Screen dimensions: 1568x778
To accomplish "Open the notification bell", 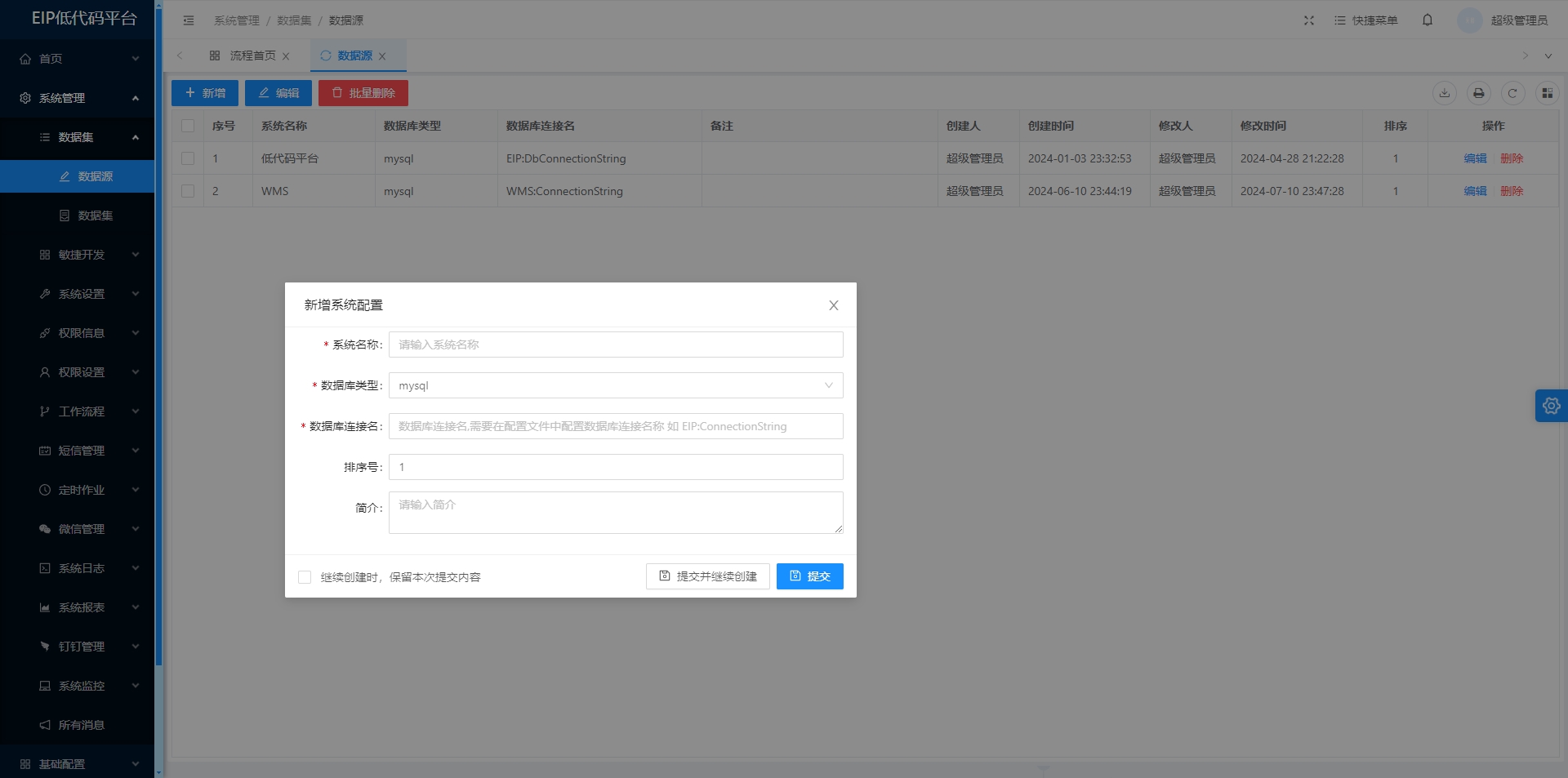I will (x=1428, y=20).
